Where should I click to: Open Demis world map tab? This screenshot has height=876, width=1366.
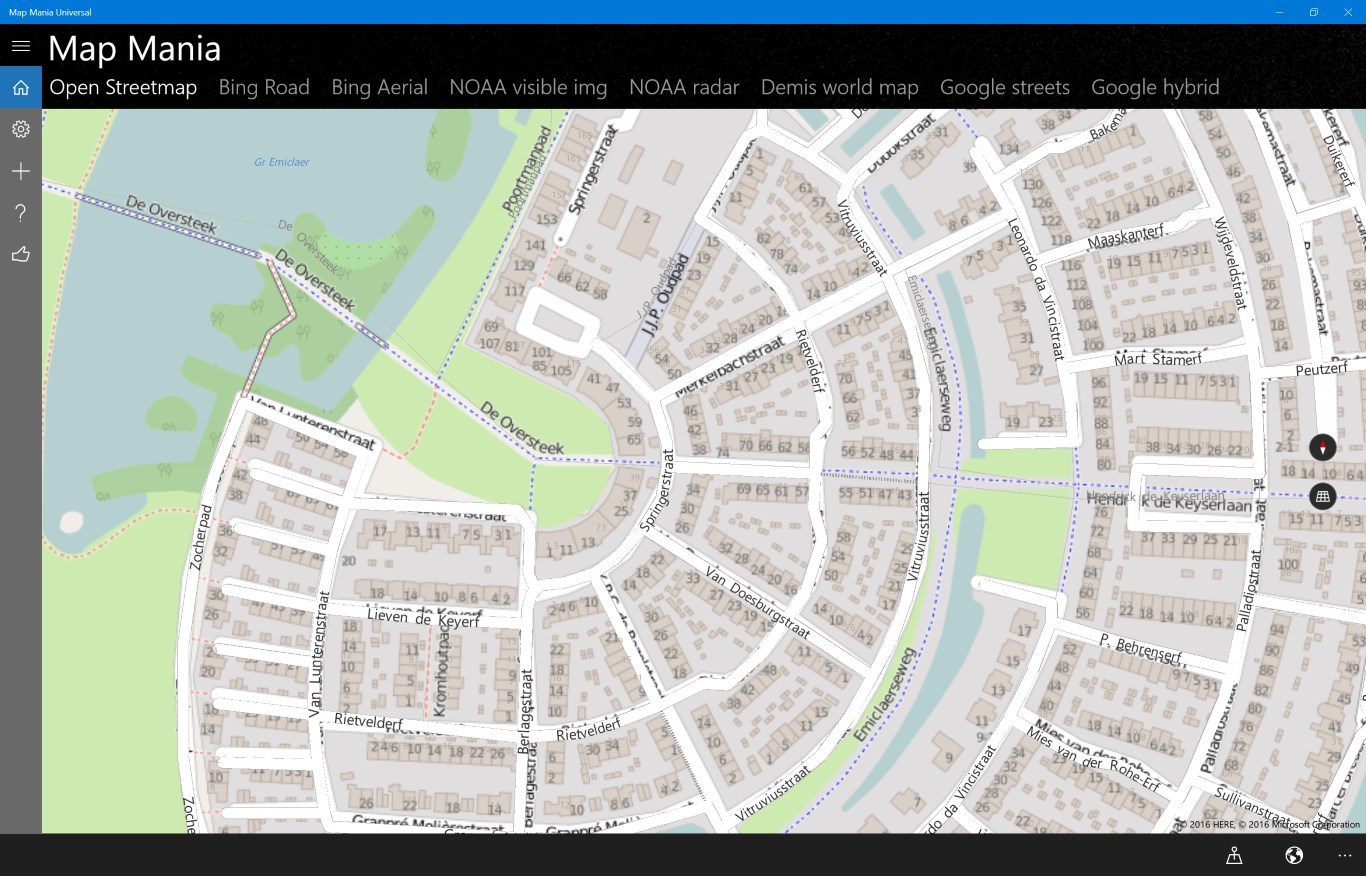coord(839,87)
